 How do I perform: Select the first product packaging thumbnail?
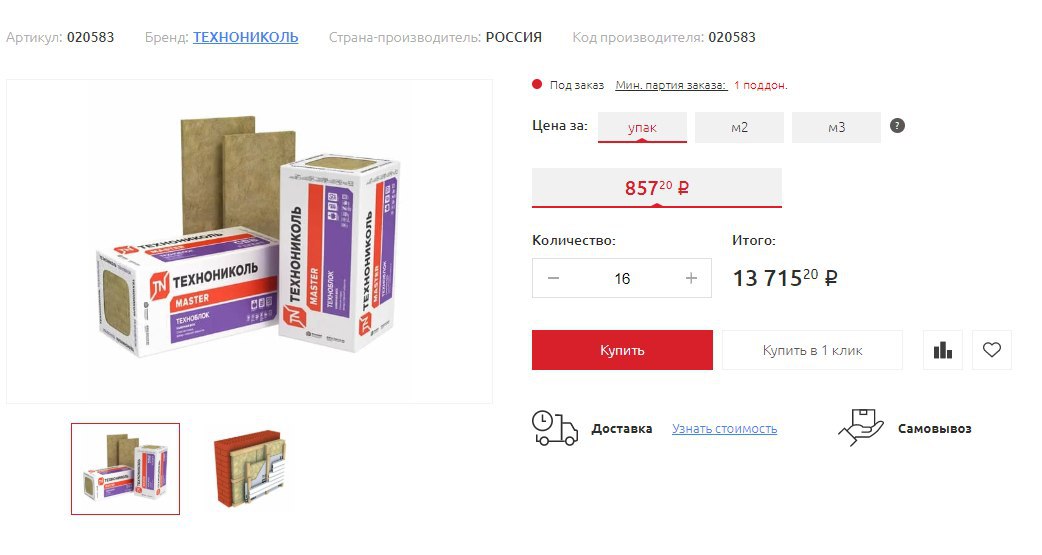(126, 469)
